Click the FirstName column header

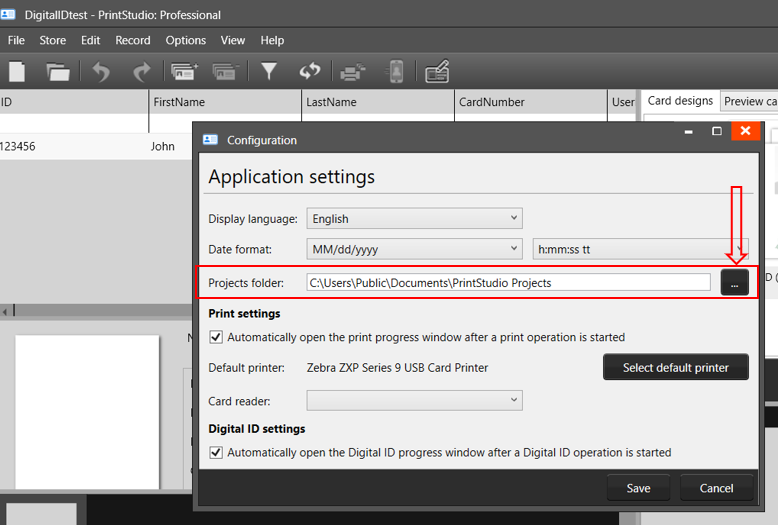(x=225, y=102)
